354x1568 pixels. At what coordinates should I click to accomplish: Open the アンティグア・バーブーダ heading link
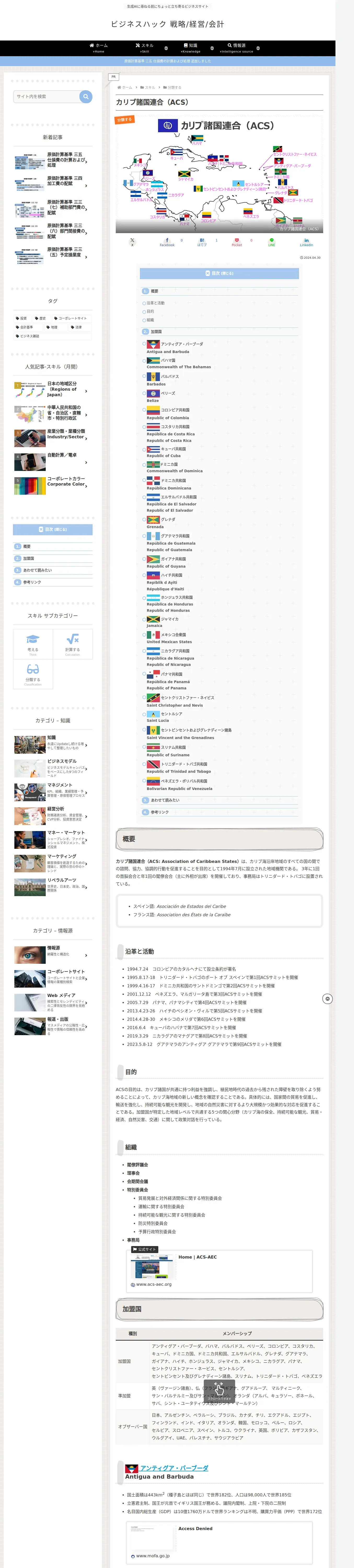coord(174,1468)
